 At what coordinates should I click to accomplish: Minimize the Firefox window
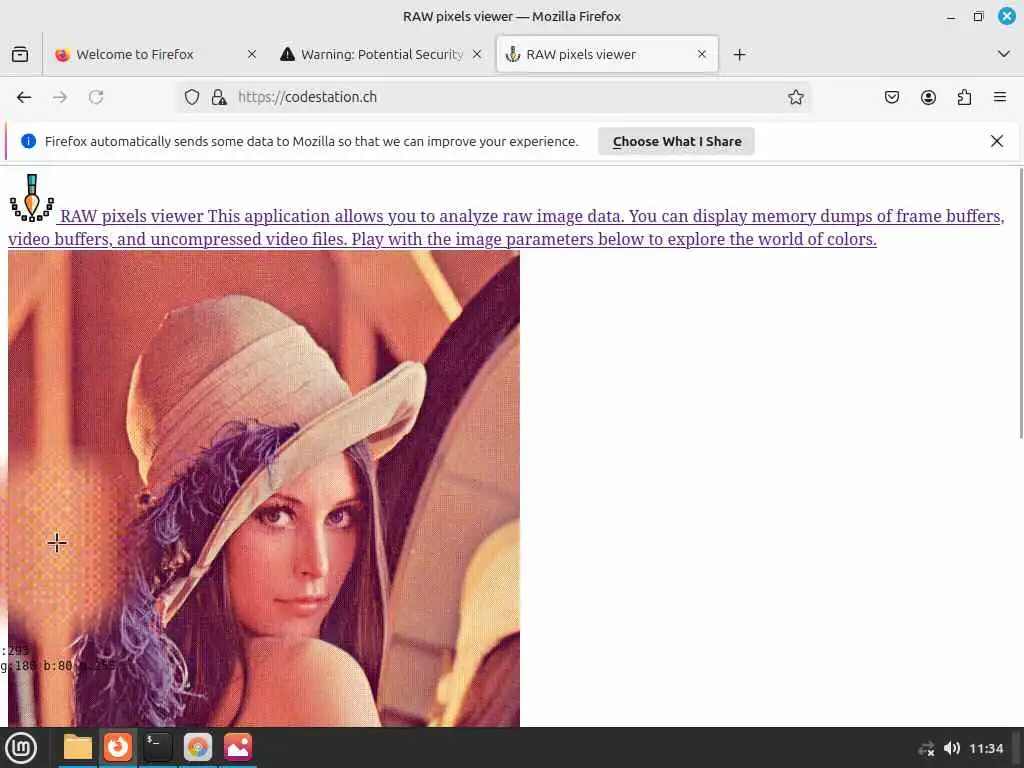click(x=951, y=16)
